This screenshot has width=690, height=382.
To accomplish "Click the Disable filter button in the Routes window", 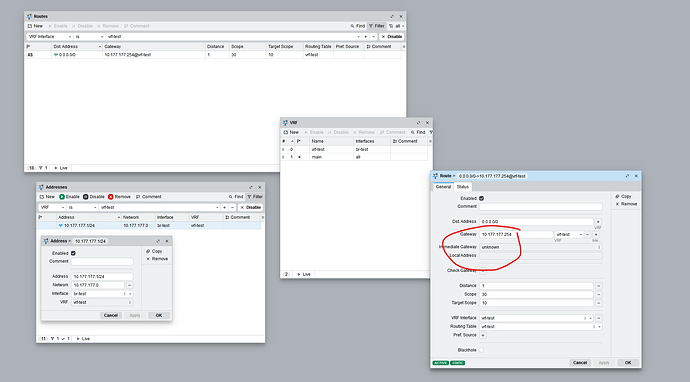I will click(x=392, y=37).
